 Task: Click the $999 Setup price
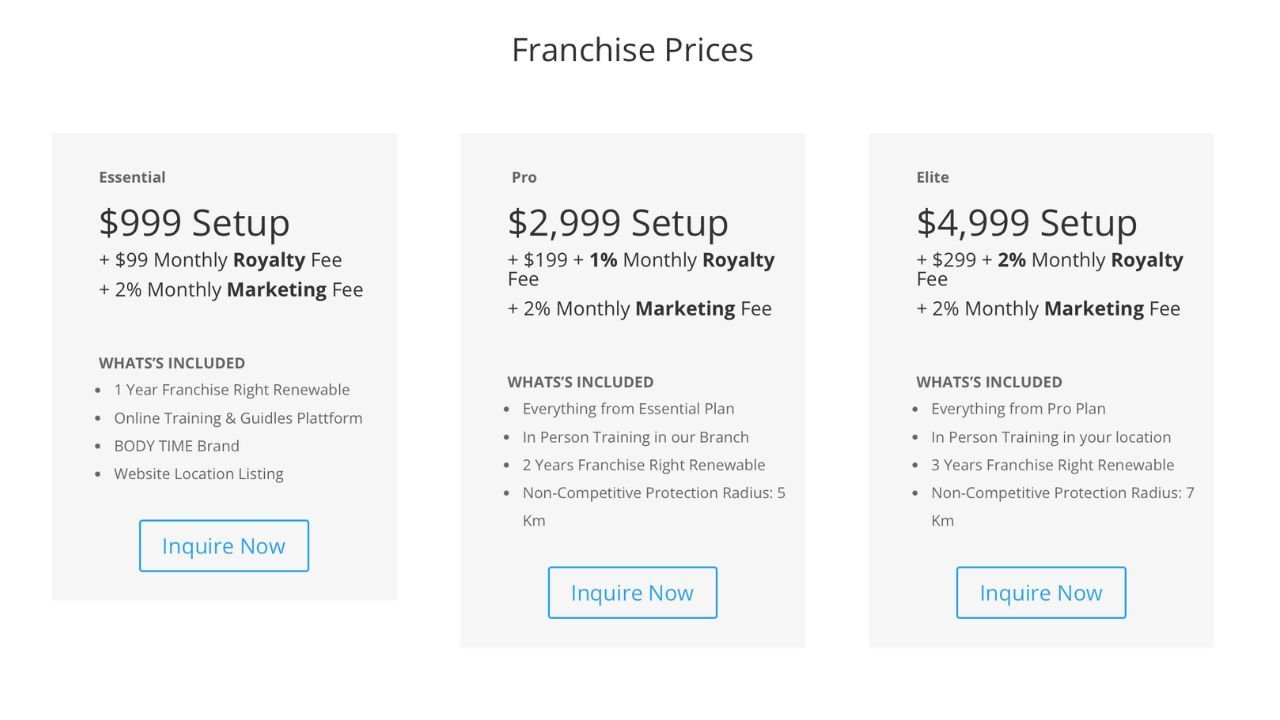click(x=194, y=222)
